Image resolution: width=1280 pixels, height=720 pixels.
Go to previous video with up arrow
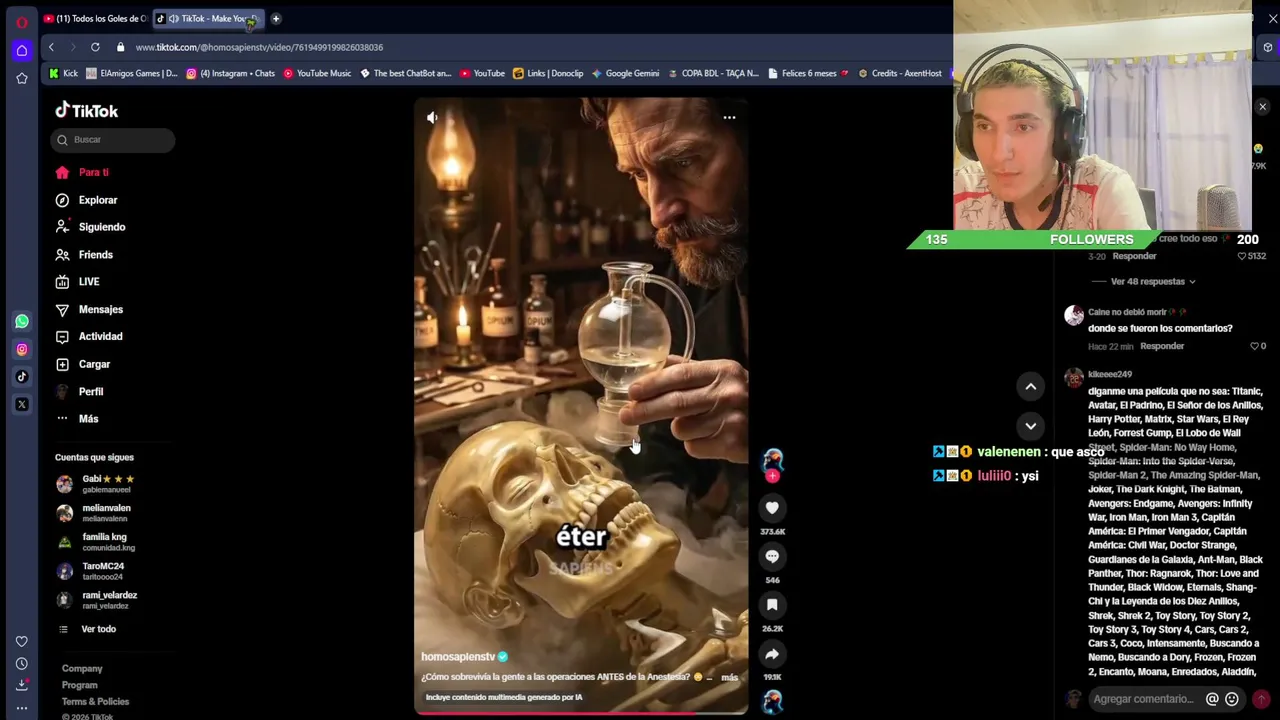coord(1030,387)
